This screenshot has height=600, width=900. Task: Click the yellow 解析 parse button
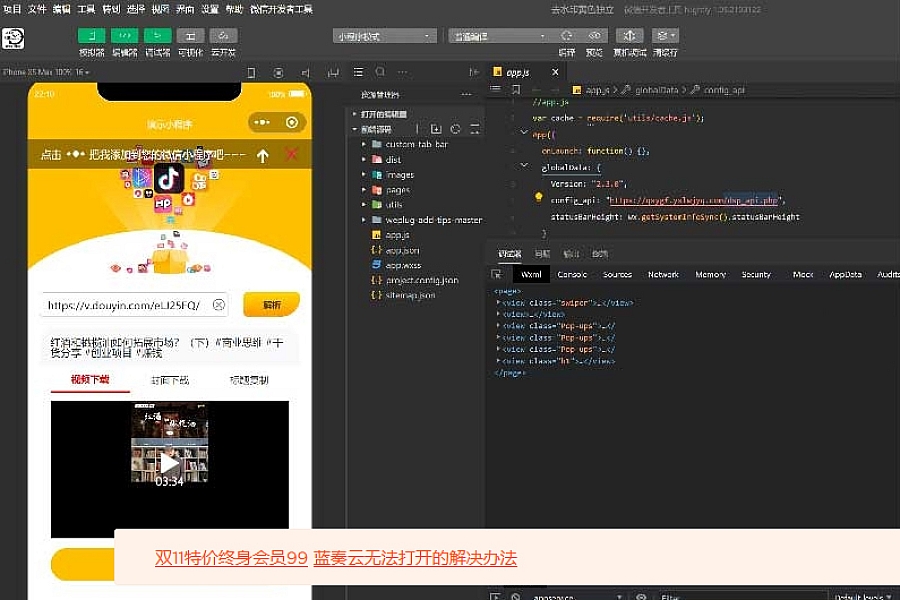pyautogui.click(x=271, y=304)
